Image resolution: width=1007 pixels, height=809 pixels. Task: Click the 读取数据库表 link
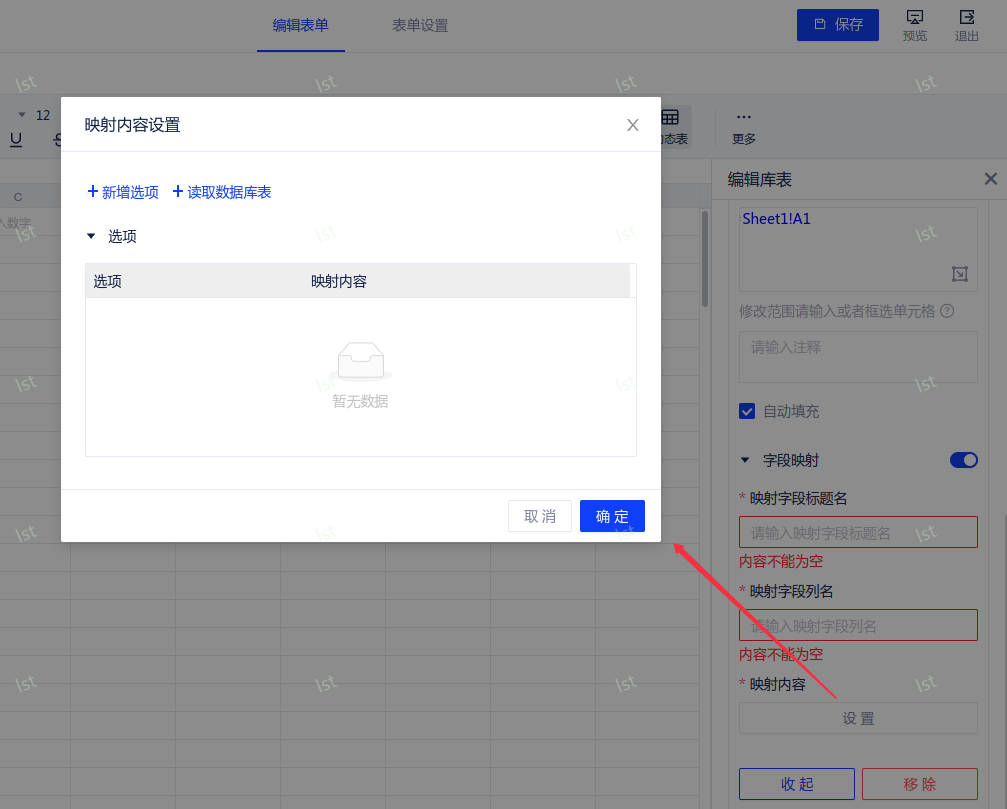point(222,192)
